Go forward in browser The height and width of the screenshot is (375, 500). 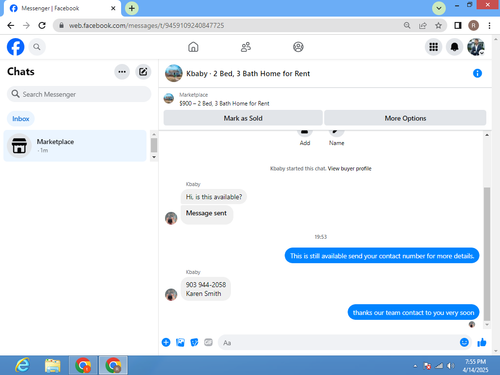click(x=26, y=25)
